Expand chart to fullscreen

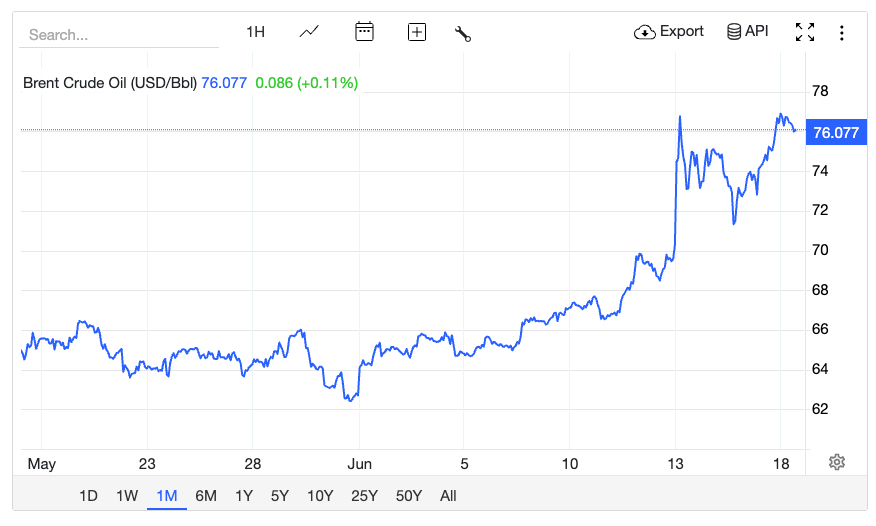[x=804, y=32]
